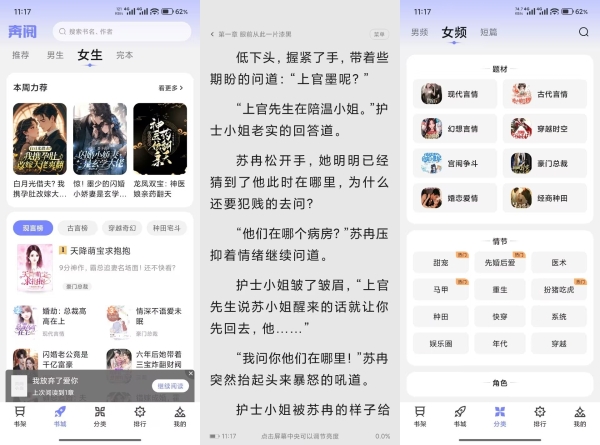Viewport: 600px width, 445px height.
Task: Dismiss the continue-reading banner with its X
Action: [x=191, y=373]
